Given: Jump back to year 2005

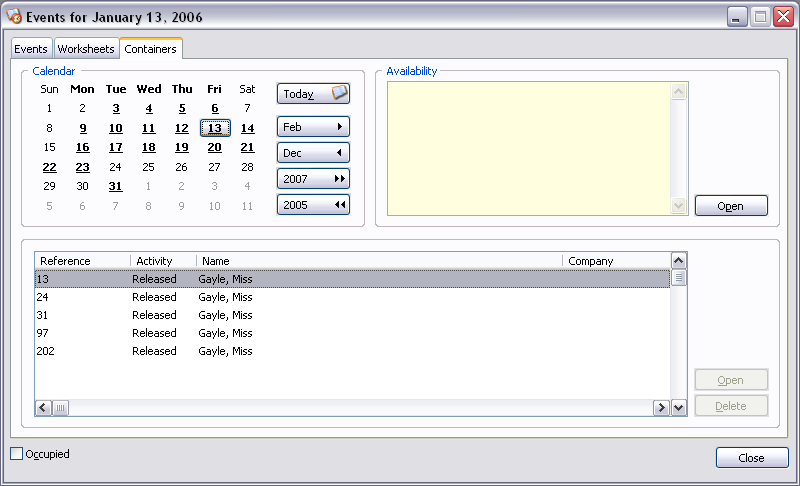Looking at the screenshot, I should pyautogui.click(x=313, y=205).
